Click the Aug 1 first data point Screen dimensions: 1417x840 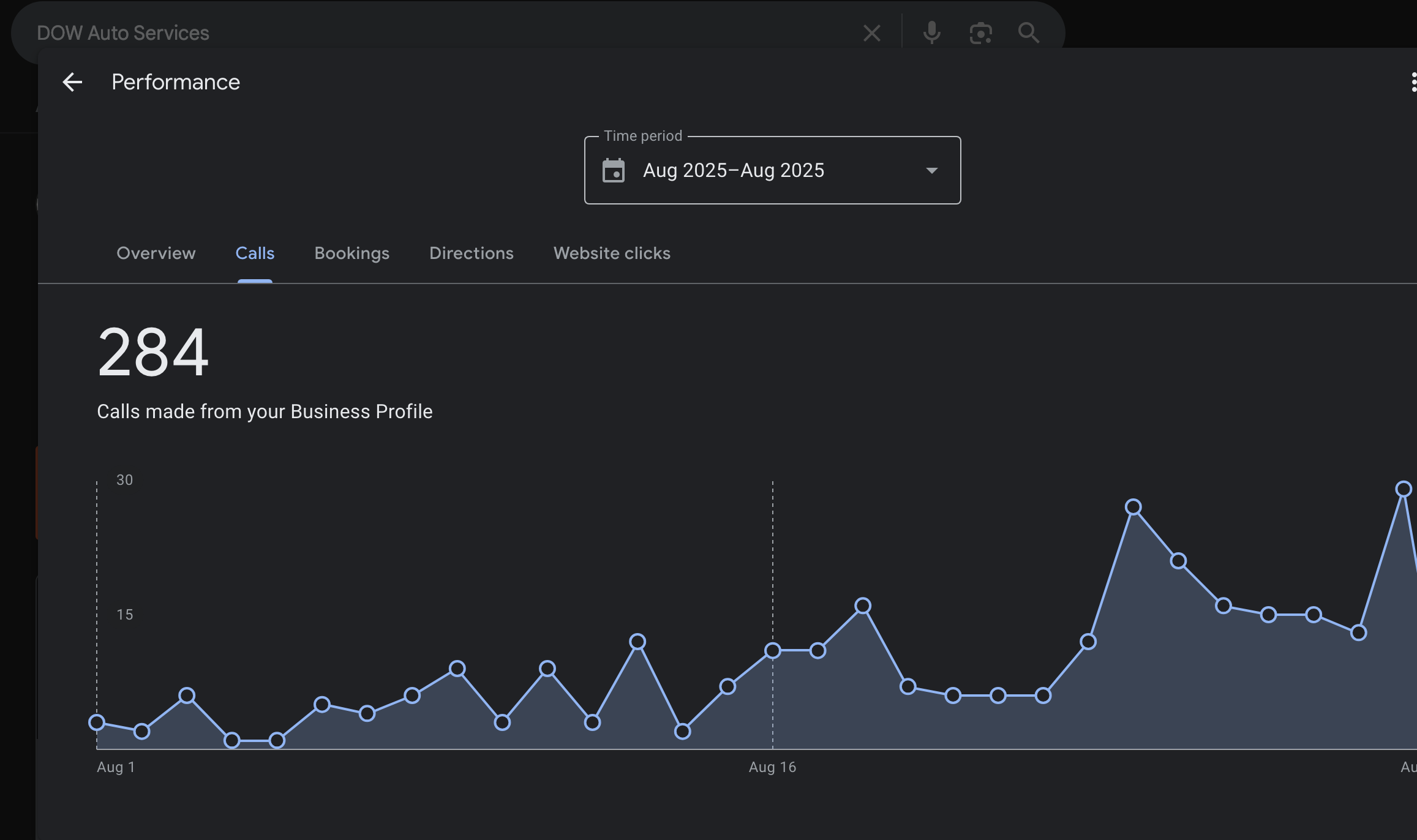[x=97, y=722]
